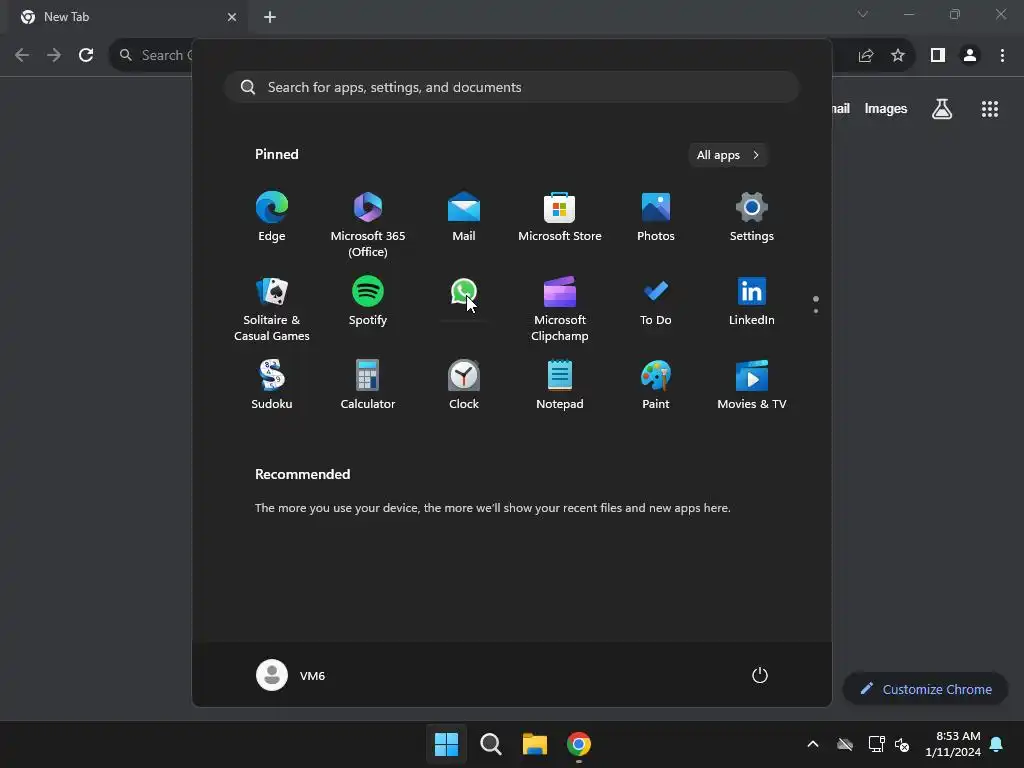Click Chrome forward arrow

[x=54, y=56]
